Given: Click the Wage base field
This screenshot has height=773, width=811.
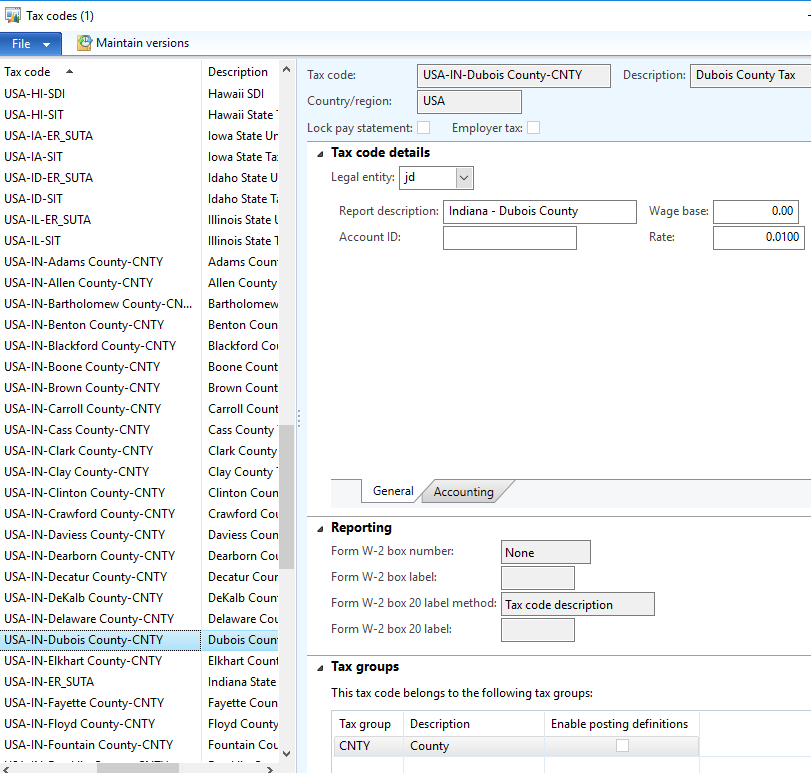Looking at the screenshot, I should [x=756, y=211].
